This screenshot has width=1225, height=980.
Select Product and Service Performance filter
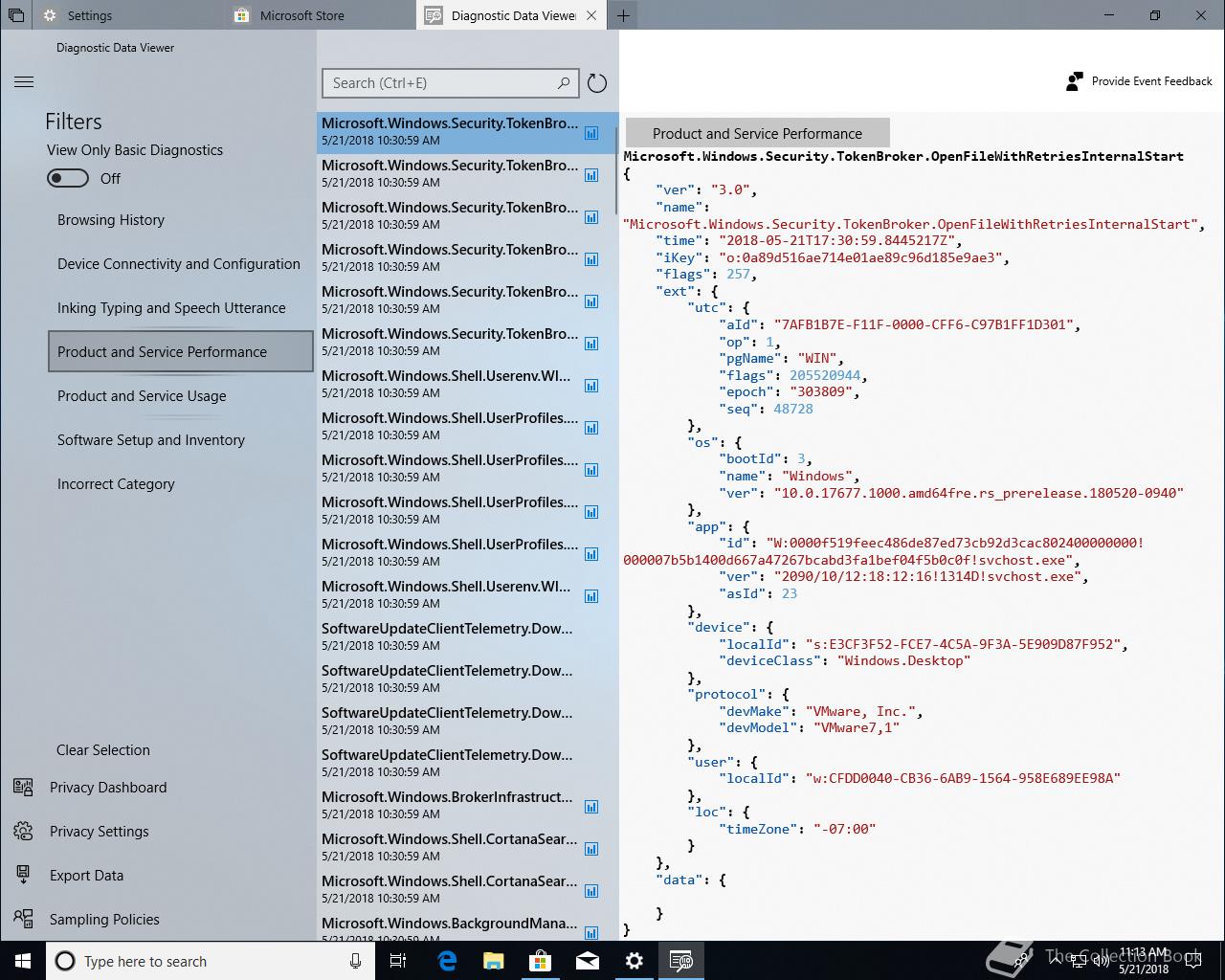(181, 351)
